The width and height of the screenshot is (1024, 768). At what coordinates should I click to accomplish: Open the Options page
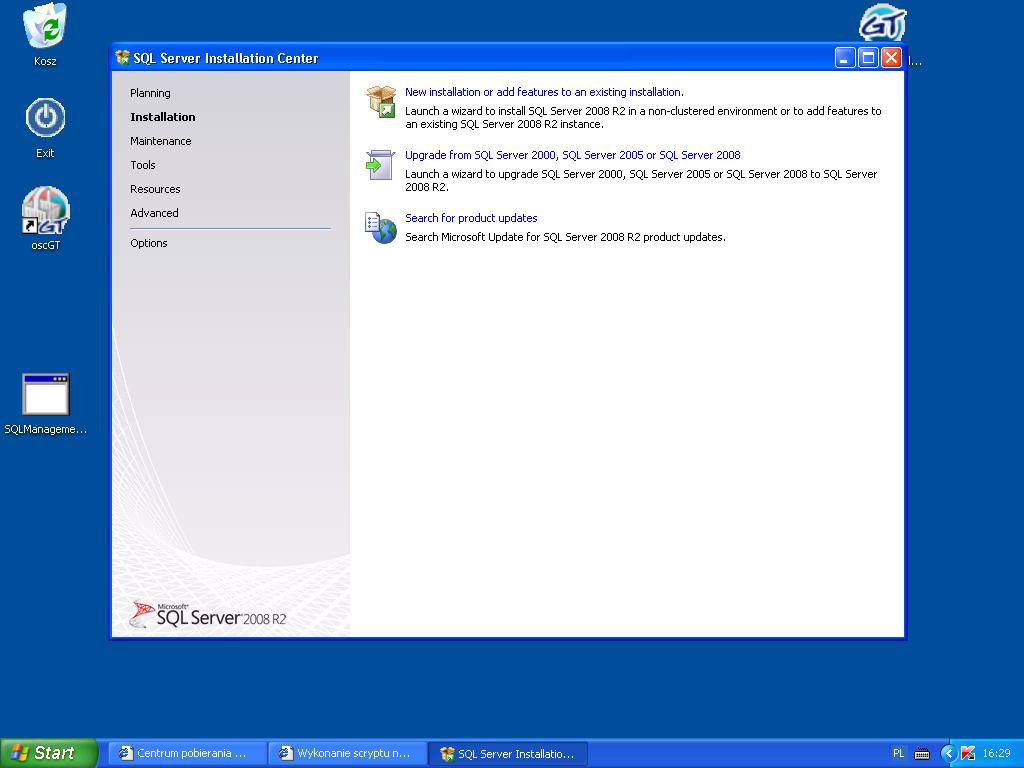[x=148, y=243]
